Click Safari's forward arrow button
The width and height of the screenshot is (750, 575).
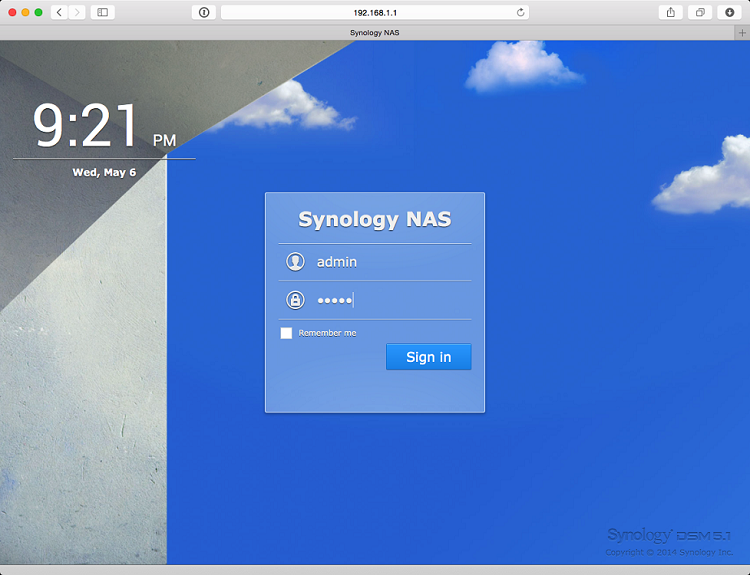(x=77, y=12)
